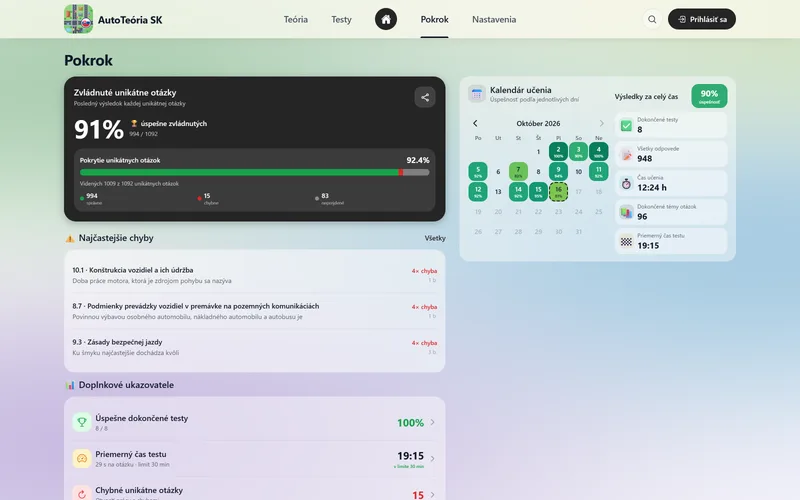Click the average test time checkered flag icon

(626, 241)
